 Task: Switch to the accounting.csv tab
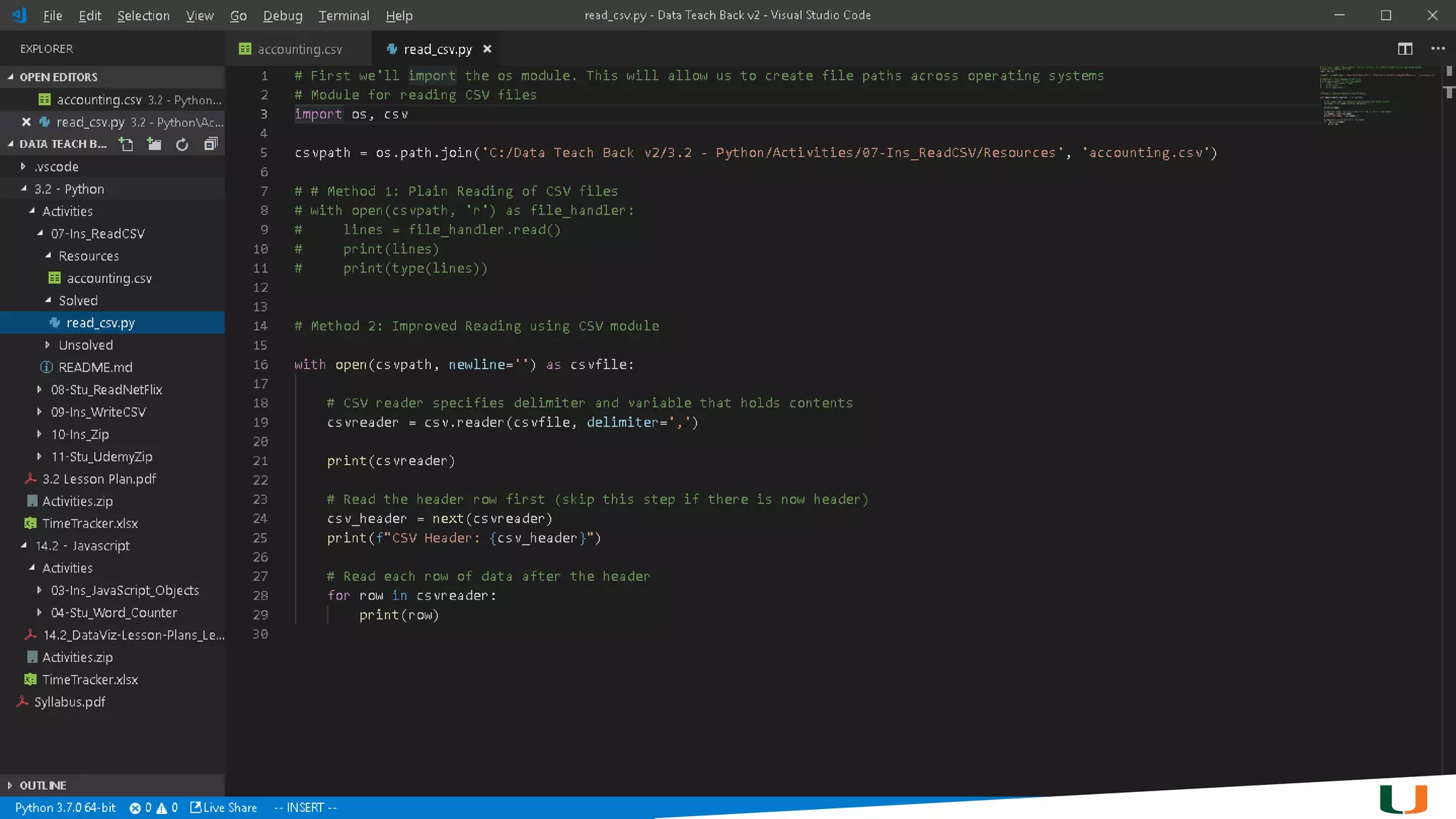(x=299, y=49)
